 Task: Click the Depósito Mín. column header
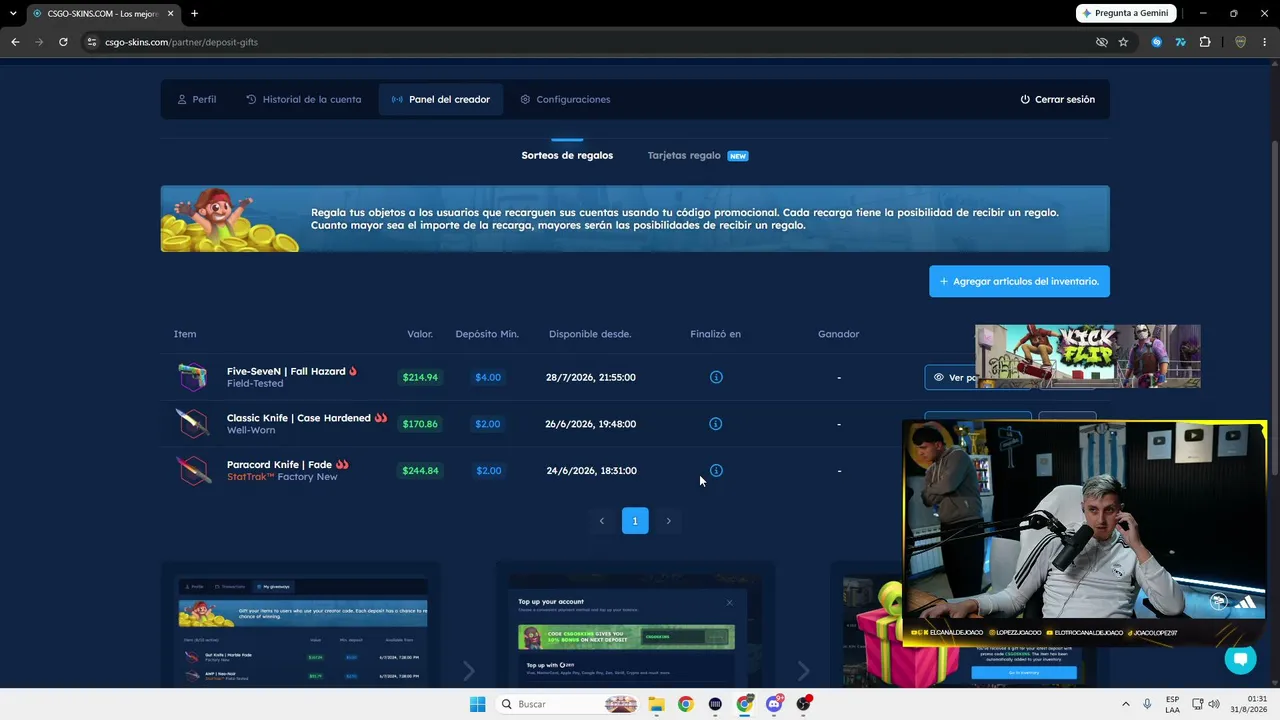[487, 334]
